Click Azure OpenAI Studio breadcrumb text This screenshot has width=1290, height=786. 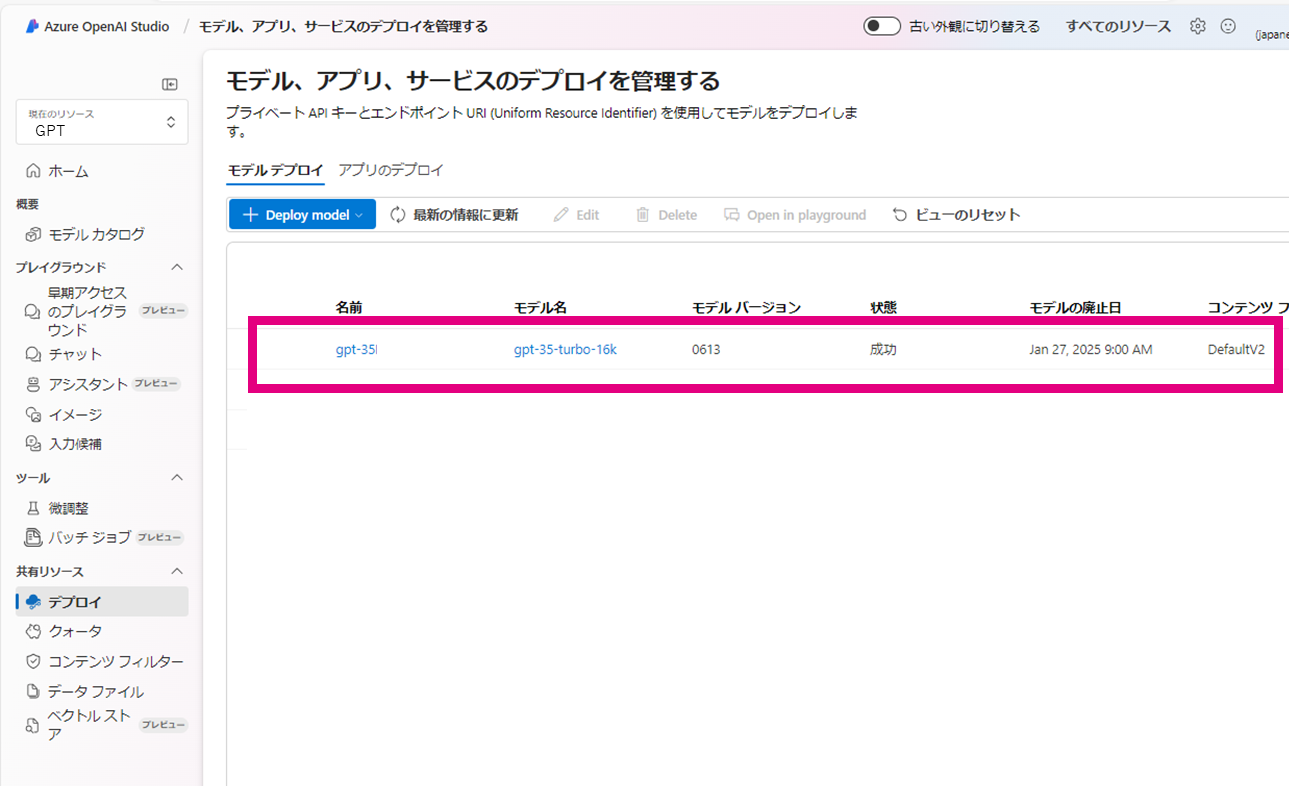pyautogui.click(x=107, y=27)
